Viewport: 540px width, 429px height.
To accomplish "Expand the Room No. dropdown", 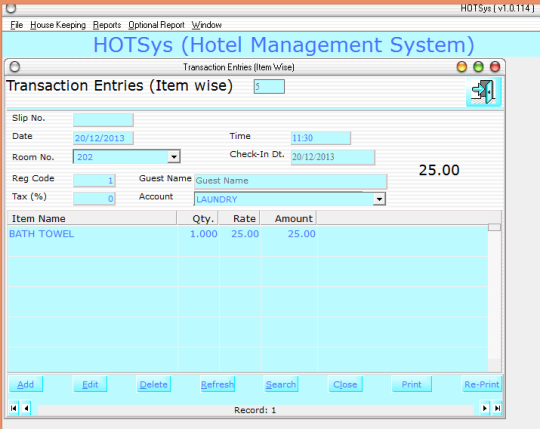I will point(174,157).
